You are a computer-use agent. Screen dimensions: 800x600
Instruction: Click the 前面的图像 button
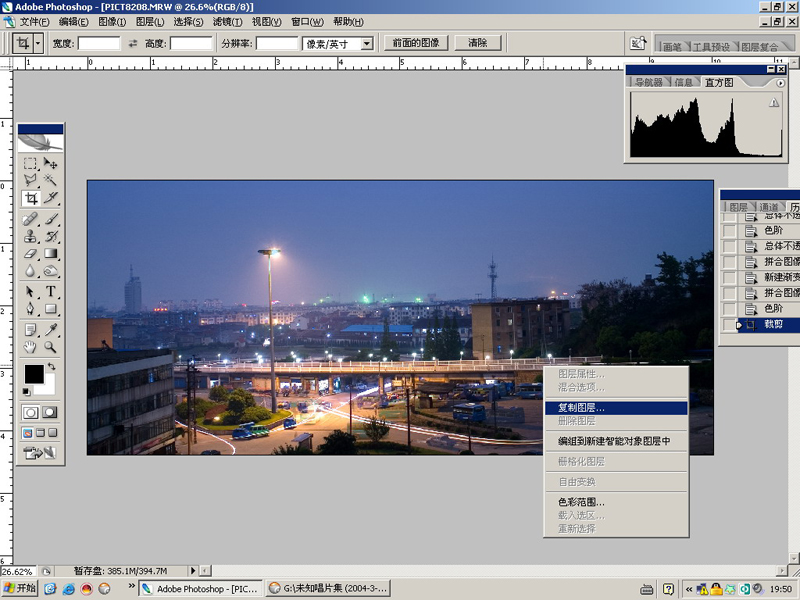coord(416,43)
